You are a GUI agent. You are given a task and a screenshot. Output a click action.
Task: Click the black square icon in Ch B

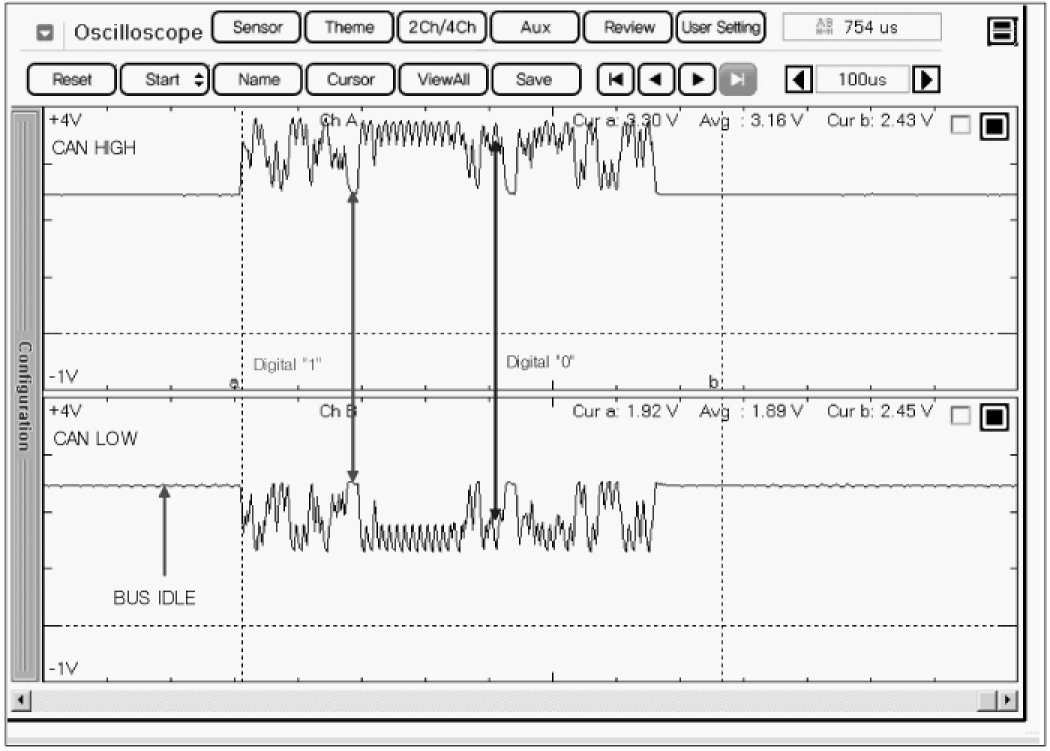[x=995, y=416]
